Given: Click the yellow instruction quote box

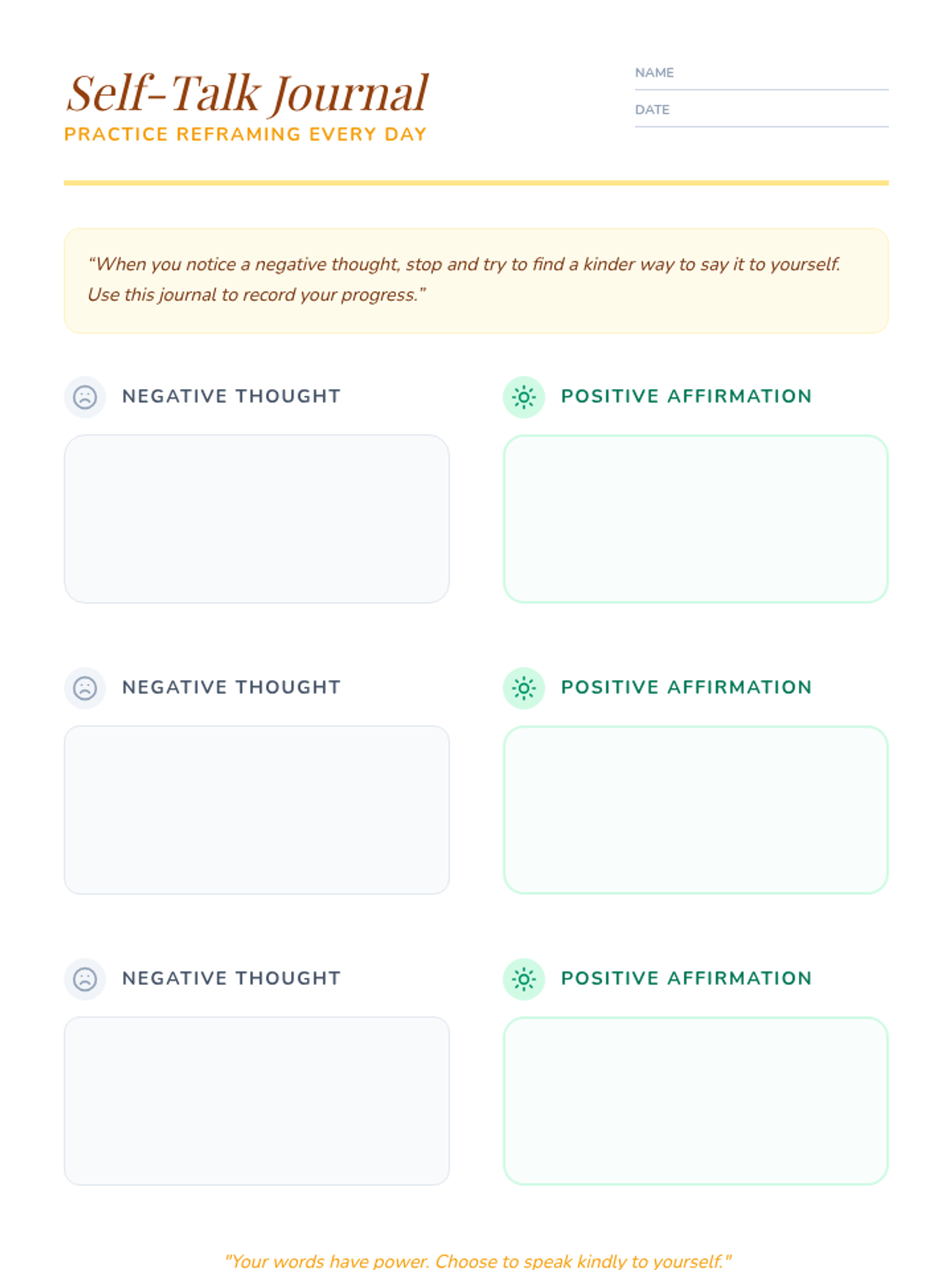Looking at the screenshot, I should coord(476,281).
